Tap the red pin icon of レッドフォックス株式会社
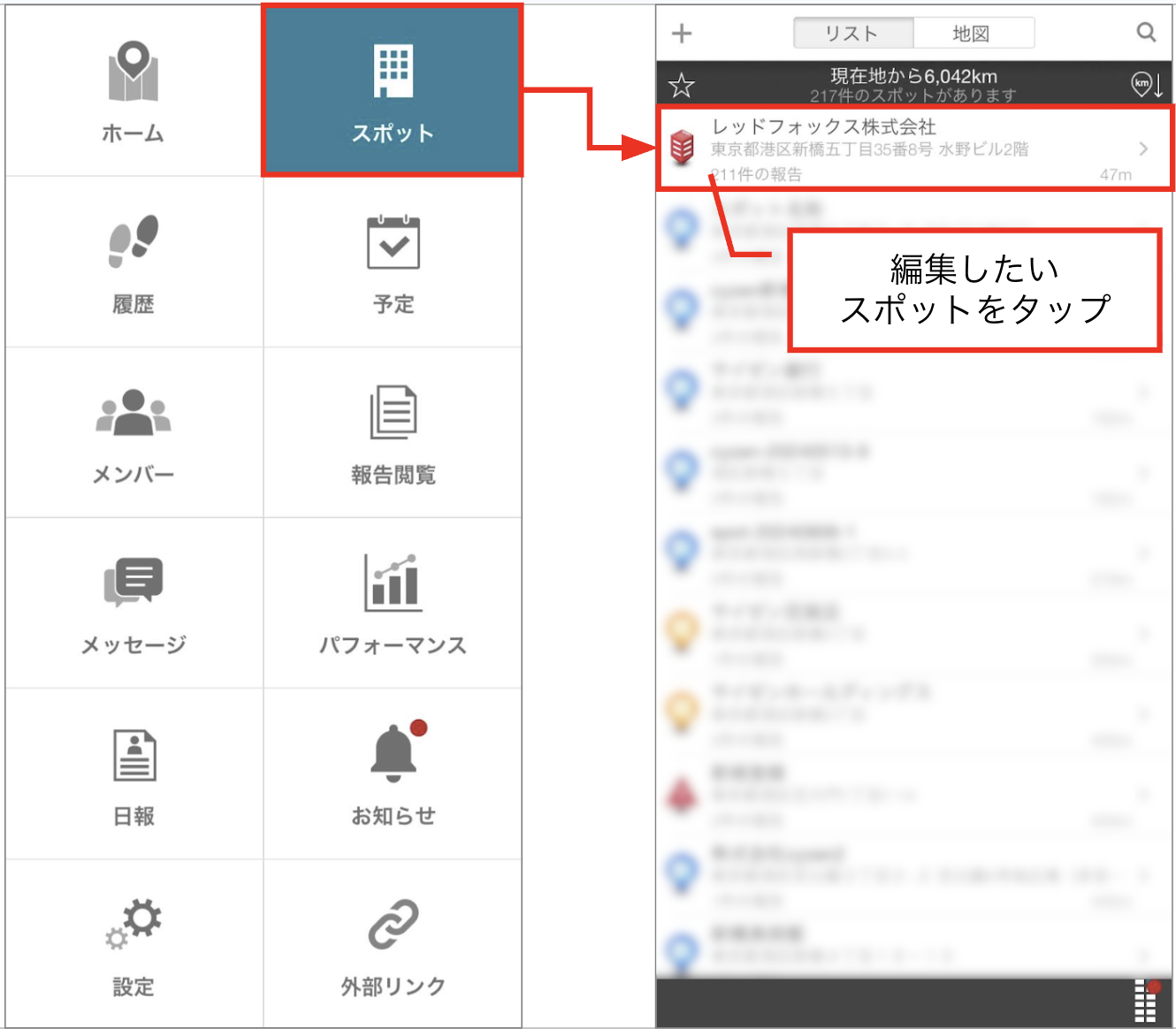The width and height of the screenshot is (1176, 1029). pos(682,147)
